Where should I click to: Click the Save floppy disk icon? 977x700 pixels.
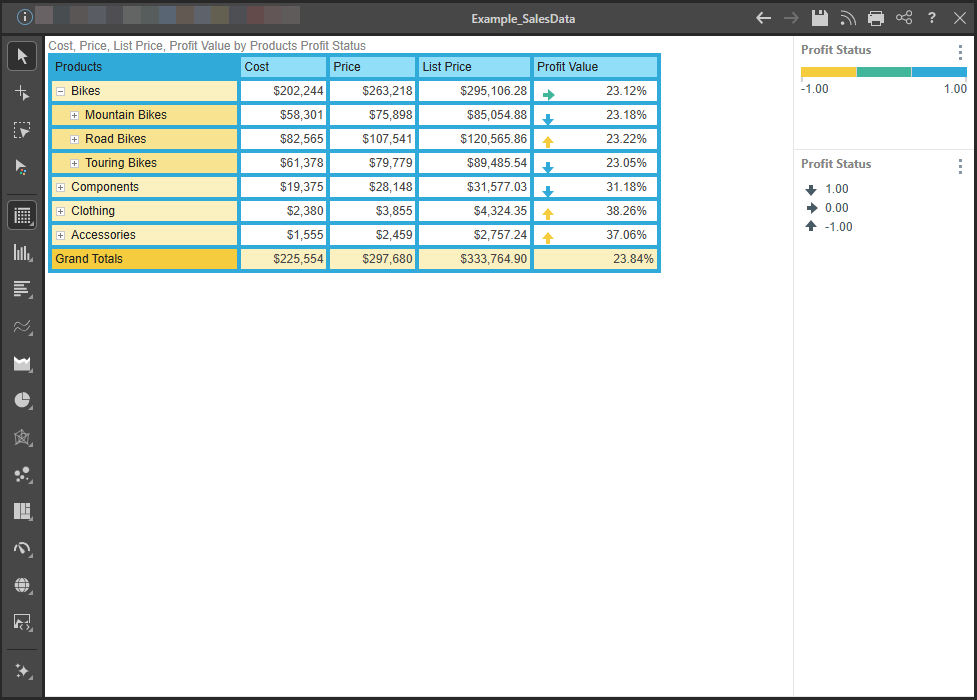click(x=820, y=18)
